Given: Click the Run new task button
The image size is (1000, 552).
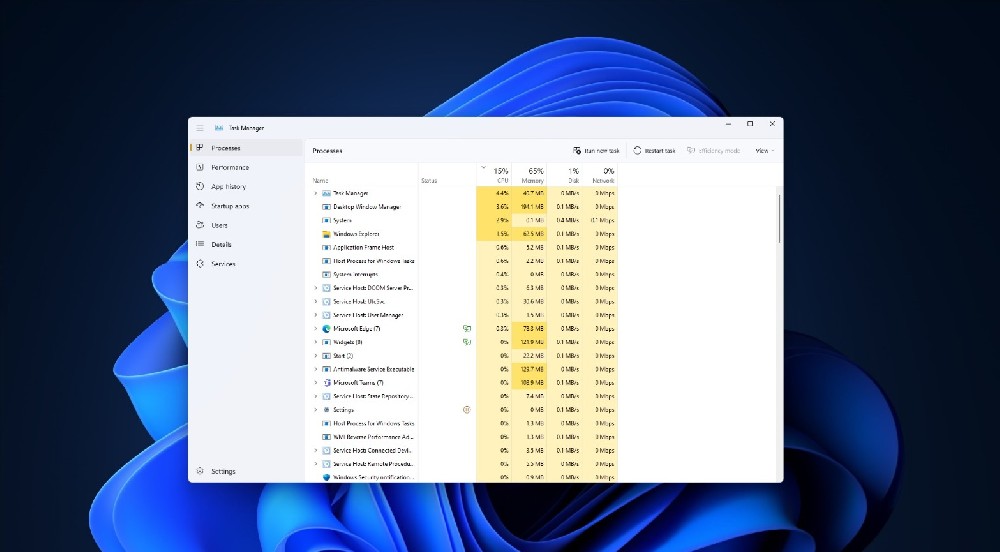Looking at the screenshot, I should tap(596, 150).
